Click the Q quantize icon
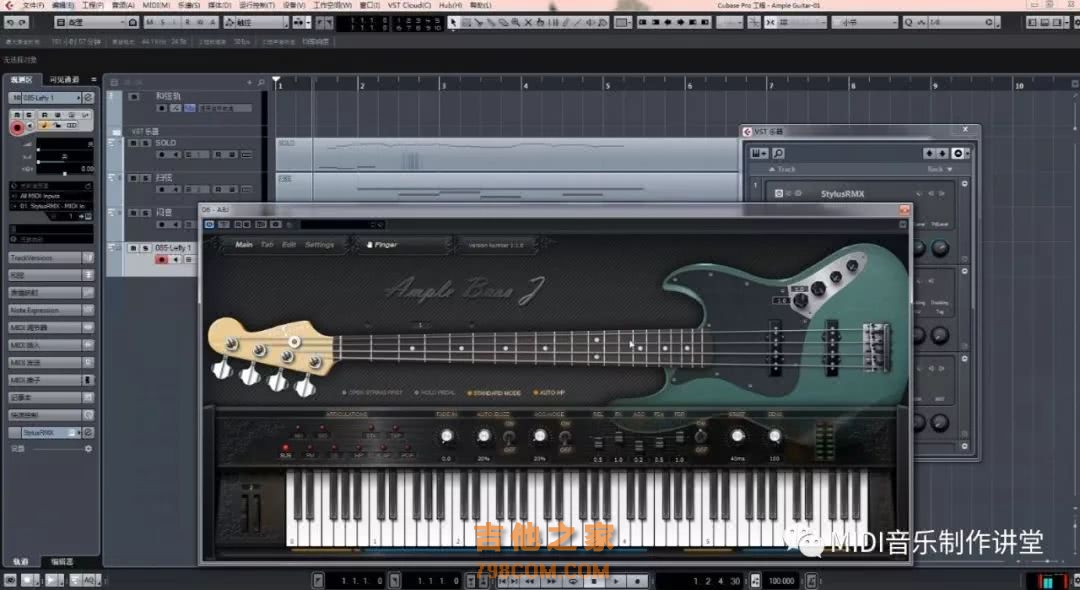This screenshot has width=1080, height=590. (x=908, y=23)
